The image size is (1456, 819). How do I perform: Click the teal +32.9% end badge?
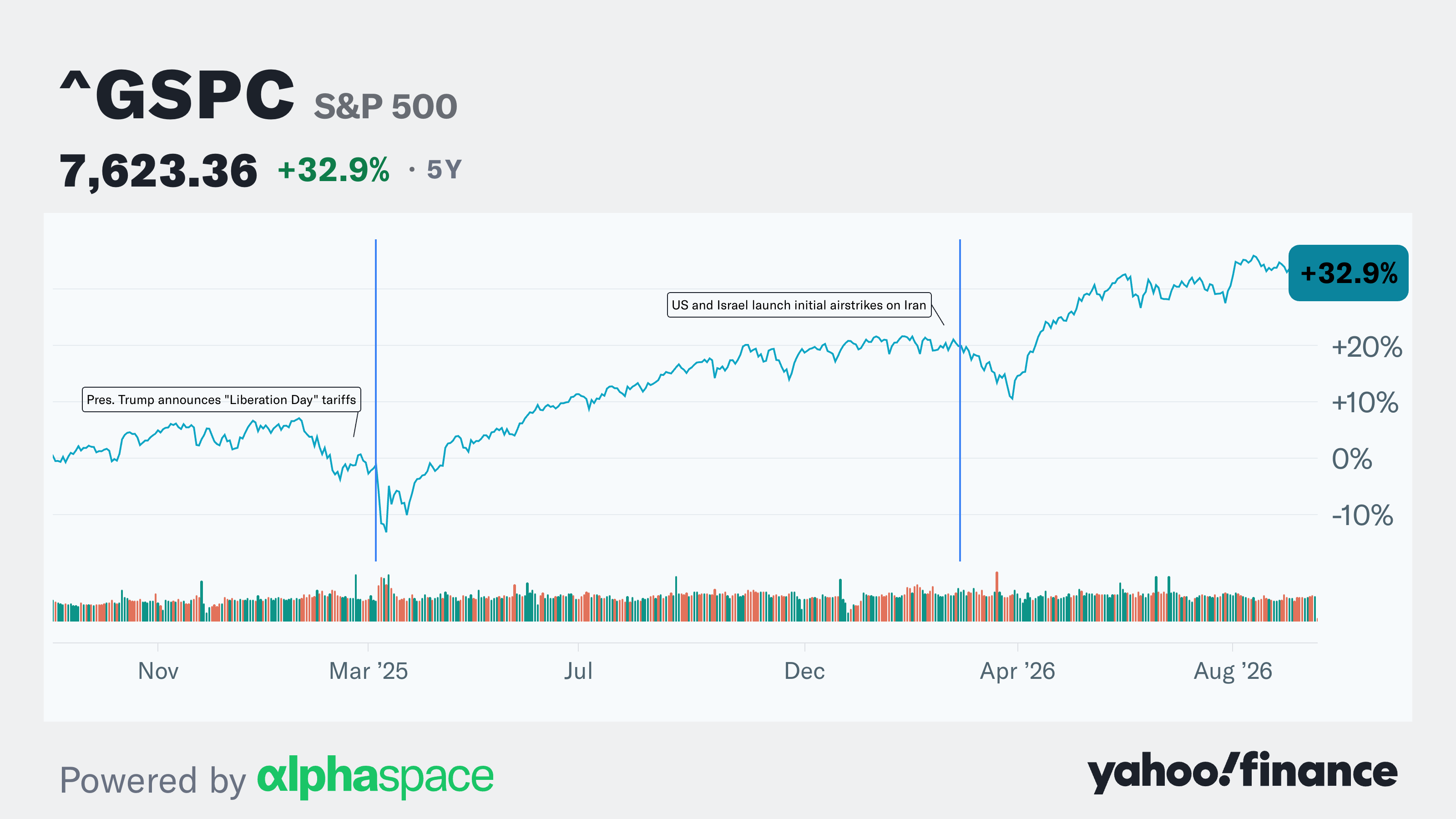tap(1348, 273)
